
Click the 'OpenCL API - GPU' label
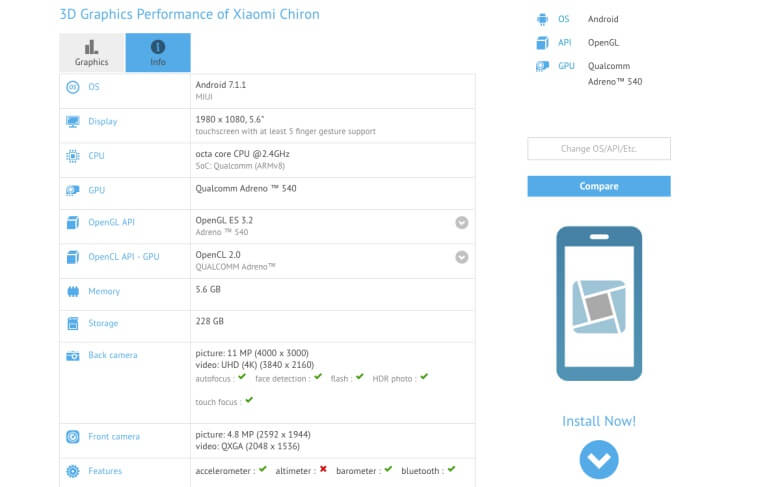124,257
